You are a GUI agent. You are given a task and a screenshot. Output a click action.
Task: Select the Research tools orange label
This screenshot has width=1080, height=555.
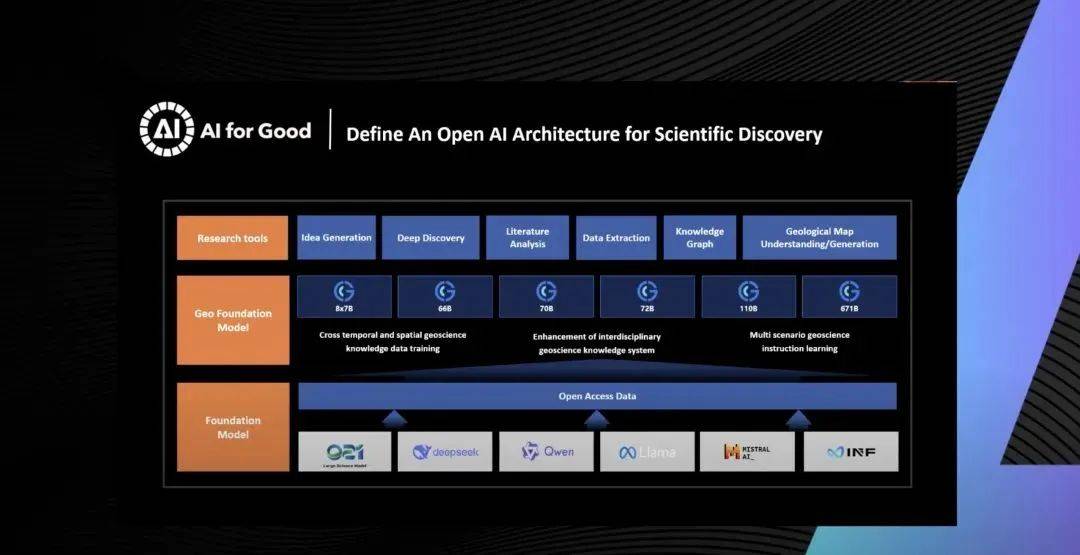[233, 238]
